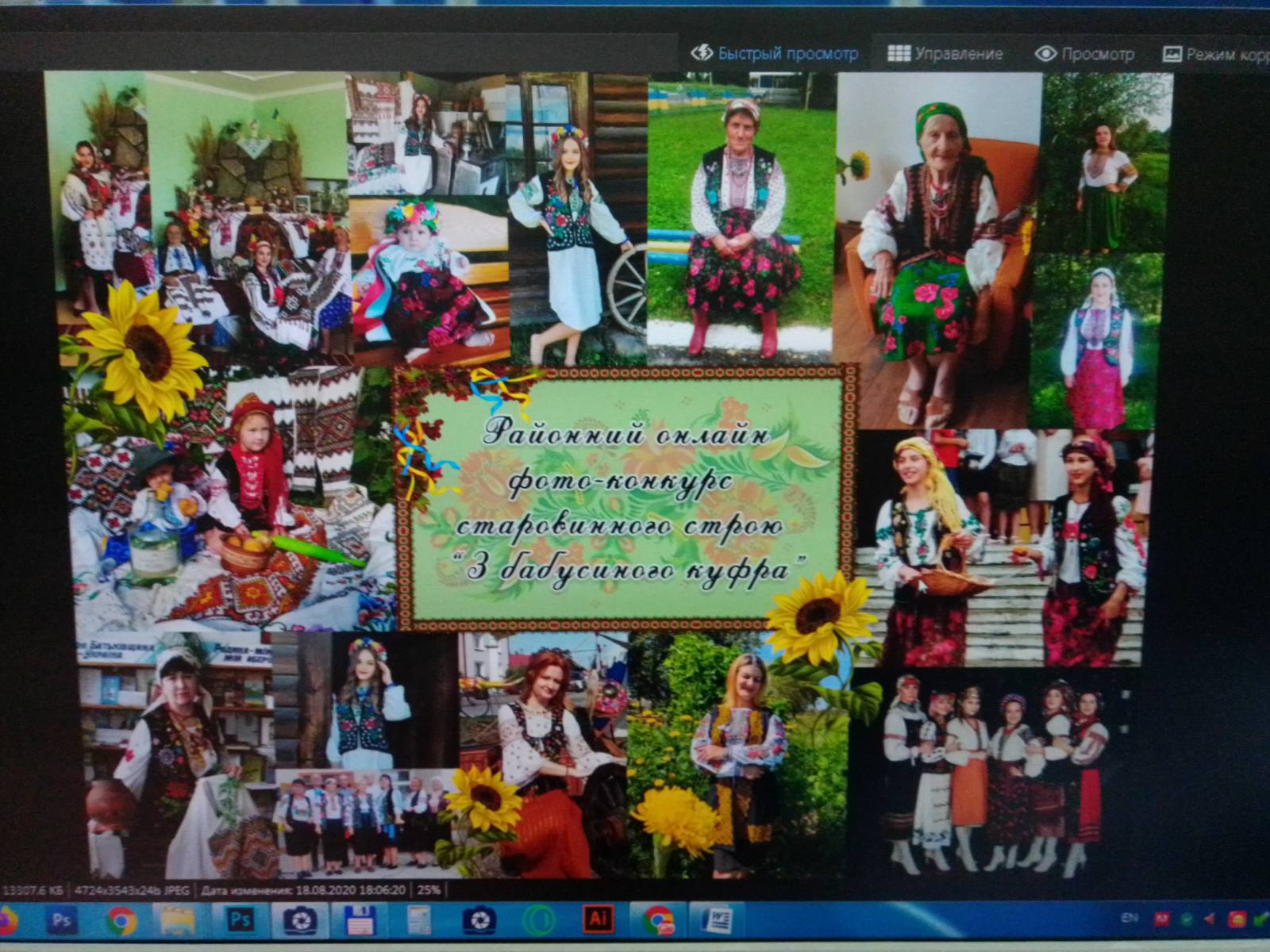
Task: Click the lightning-eye icon for Быстрый просмотр
Action: point(702,52)
